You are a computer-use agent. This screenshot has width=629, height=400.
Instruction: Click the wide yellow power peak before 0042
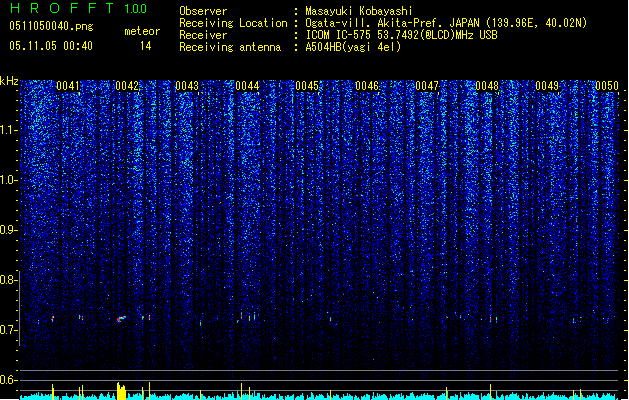point(121,391)
